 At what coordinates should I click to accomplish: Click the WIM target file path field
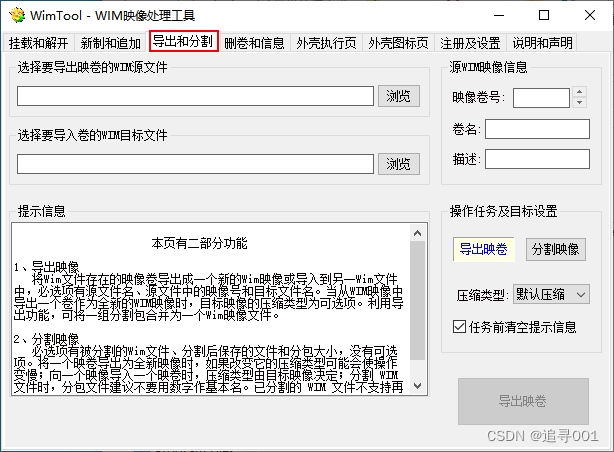point(195,164)
